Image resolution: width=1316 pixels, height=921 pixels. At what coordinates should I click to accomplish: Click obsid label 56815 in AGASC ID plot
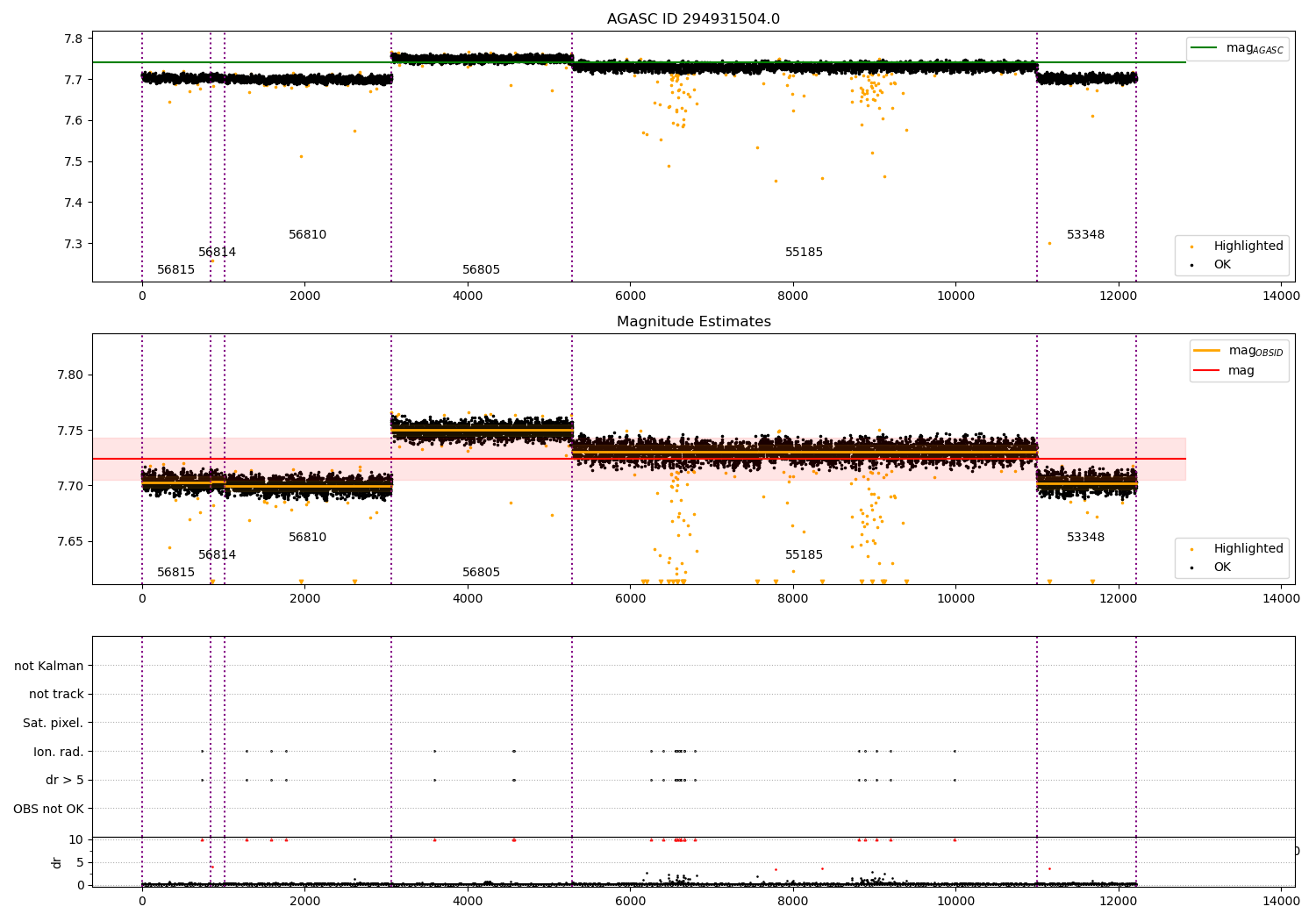coord(175,270)
